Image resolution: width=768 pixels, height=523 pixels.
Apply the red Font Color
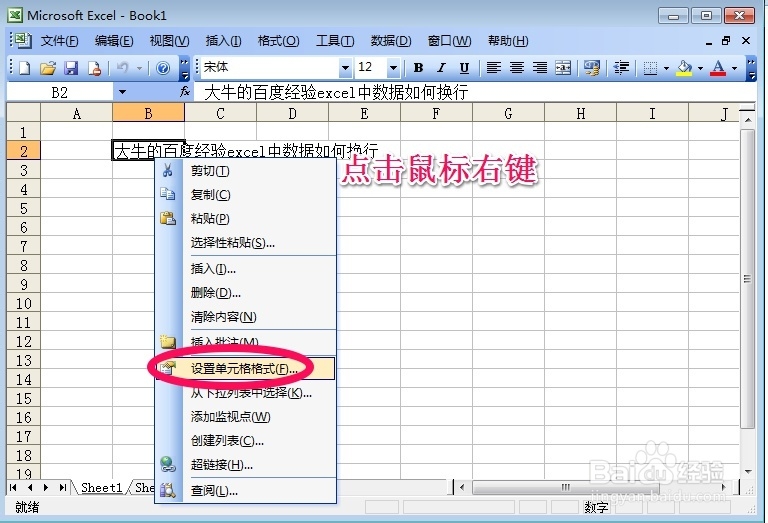click(x=719, y=68)
